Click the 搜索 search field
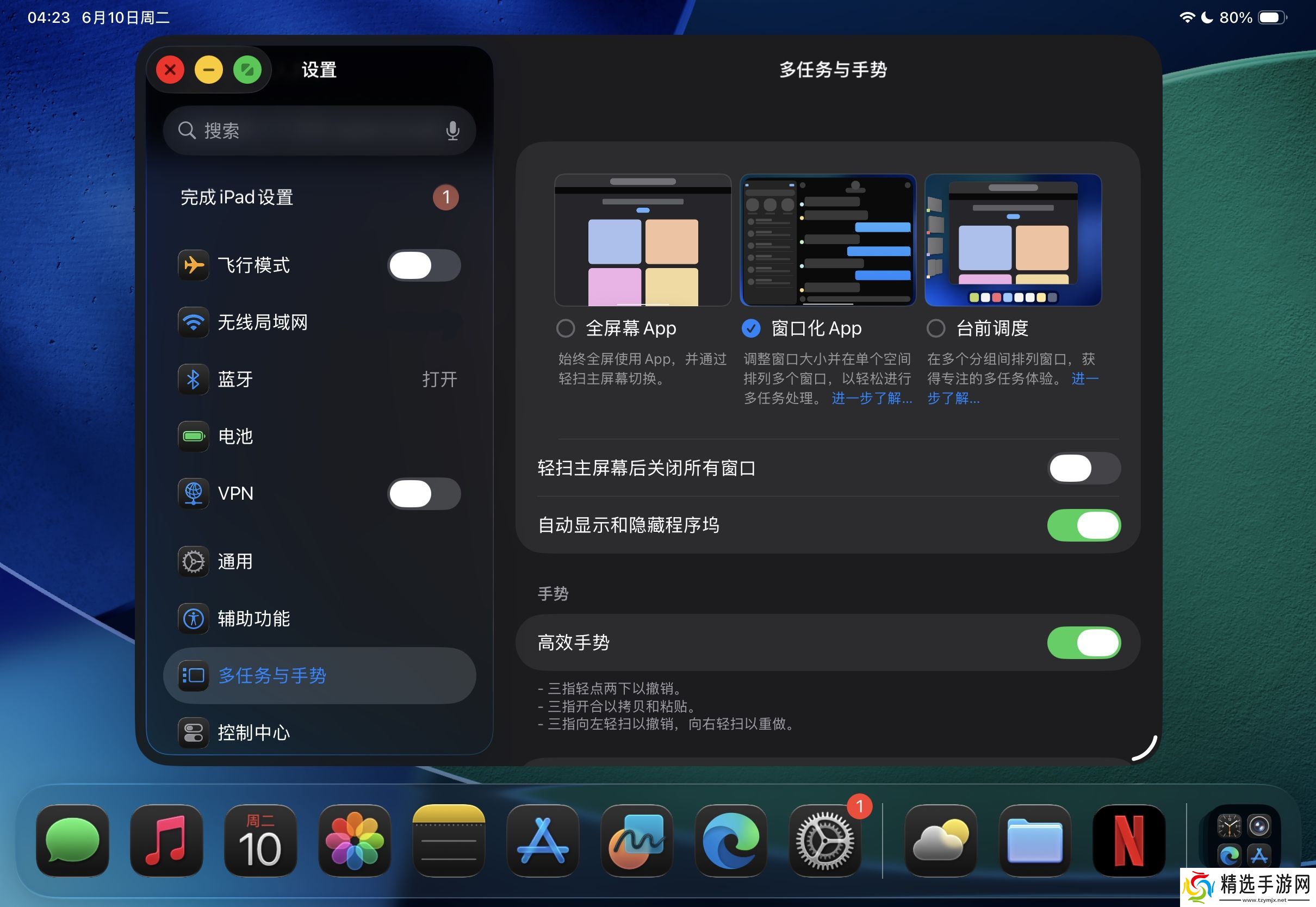The width and height of the screenshot is (1316, 907). tap(307, 131)
